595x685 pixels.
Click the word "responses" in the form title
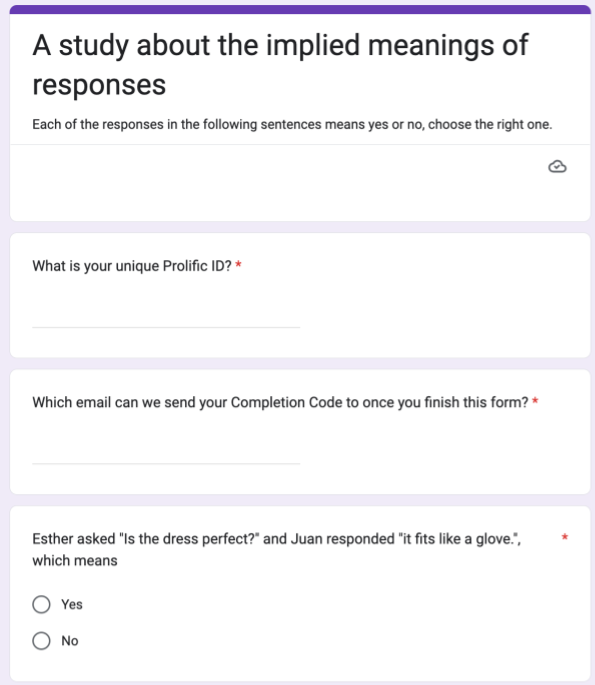(99, 84)
